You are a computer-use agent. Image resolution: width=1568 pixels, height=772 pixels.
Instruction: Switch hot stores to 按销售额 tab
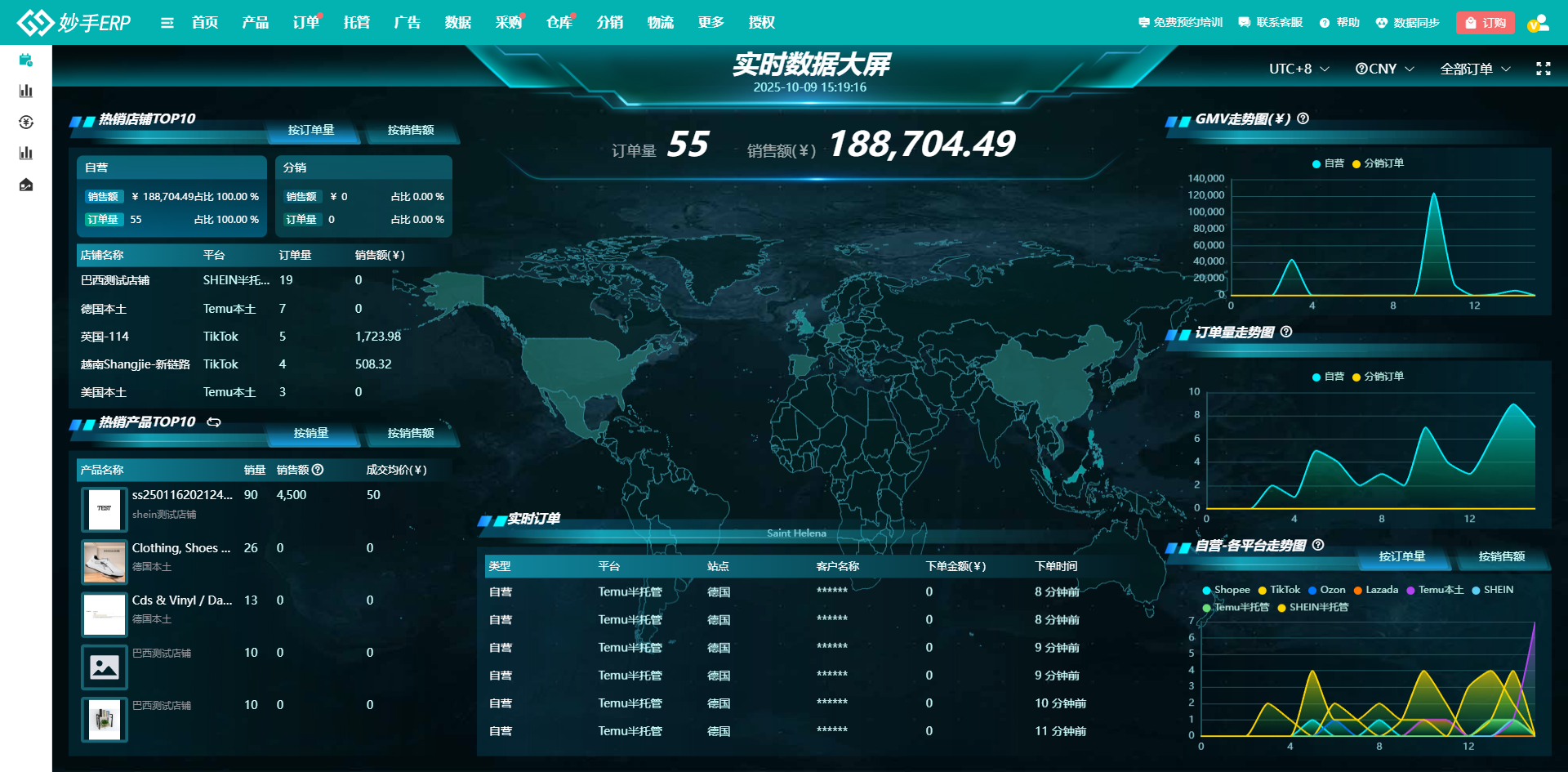[x=410, y=130]
